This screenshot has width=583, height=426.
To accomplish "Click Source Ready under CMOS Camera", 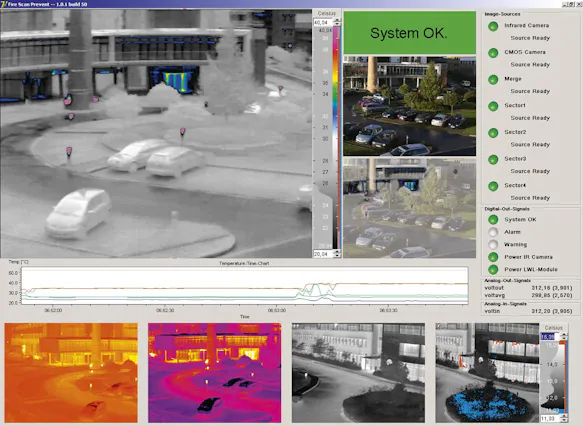I will (530, 65).
